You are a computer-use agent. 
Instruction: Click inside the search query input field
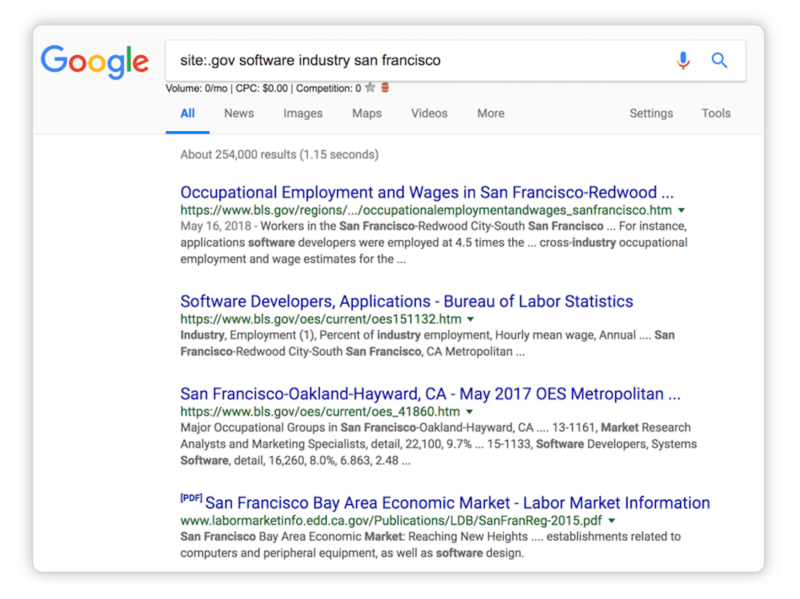pos(400,60)
